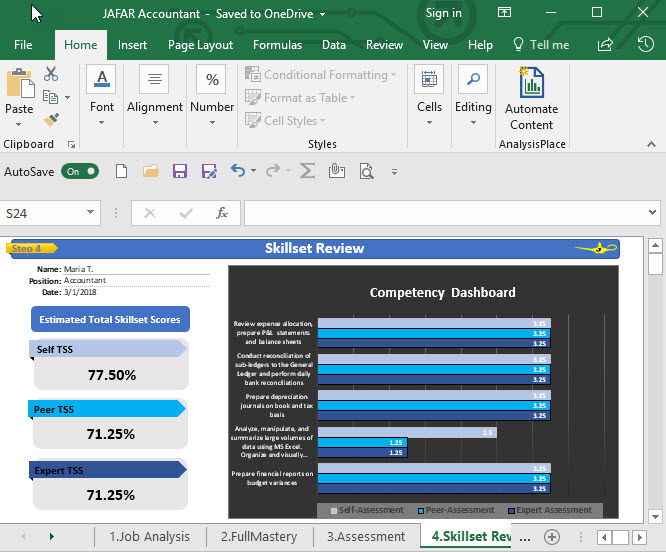
Task: Click Estimated Total Skillset Scores button
Action: click(110, 320)
